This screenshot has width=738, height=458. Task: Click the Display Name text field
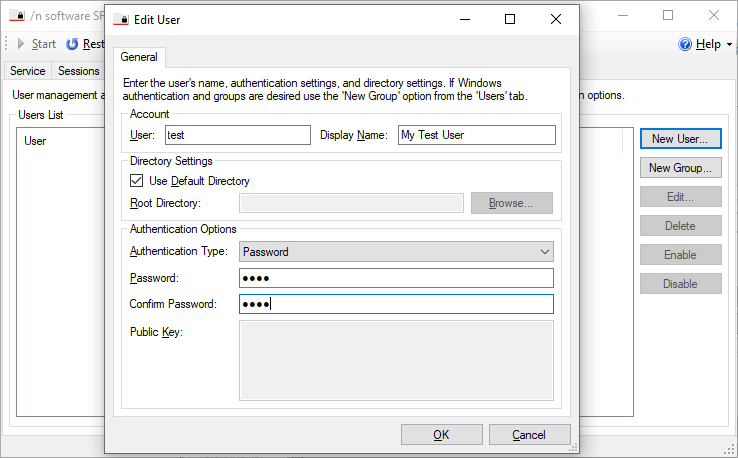coord(475,135)
